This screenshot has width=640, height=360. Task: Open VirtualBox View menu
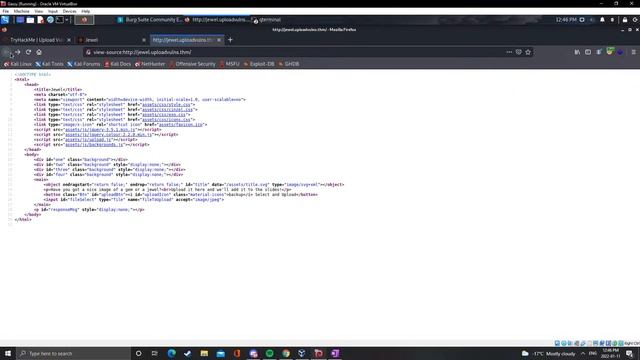(x=38, y=11)
